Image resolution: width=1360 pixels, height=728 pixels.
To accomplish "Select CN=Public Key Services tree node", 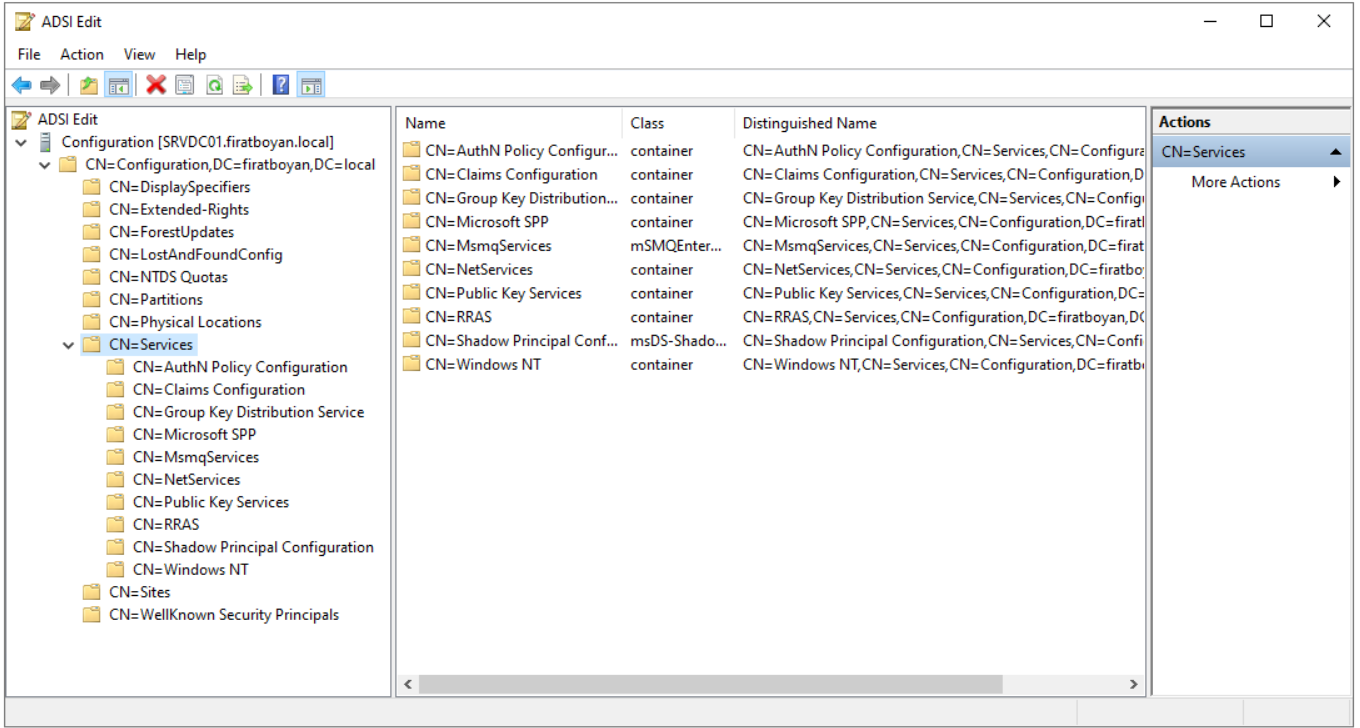I will [x=211, y=502].
